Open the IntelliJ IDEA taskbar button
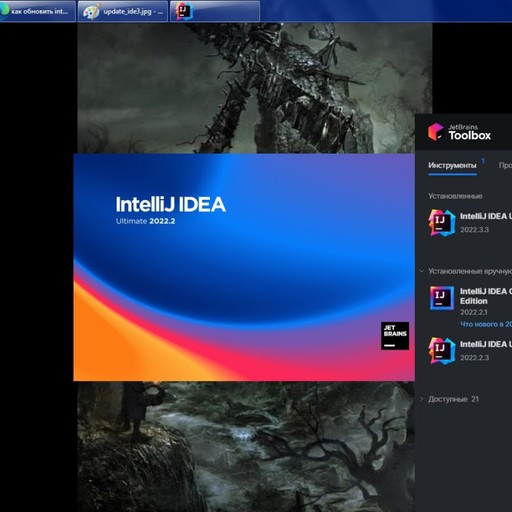512x512 pixels. pos(215,11)
